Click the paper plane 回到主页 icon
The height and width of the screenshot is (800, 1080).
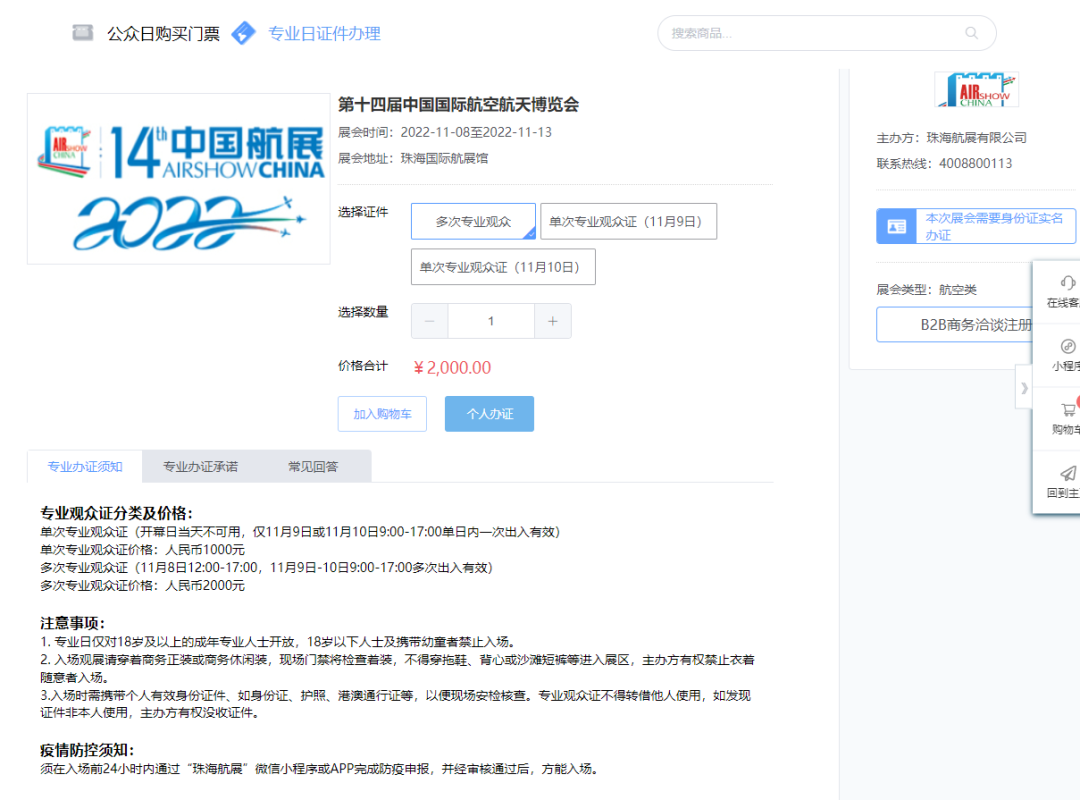point(1068,473)
